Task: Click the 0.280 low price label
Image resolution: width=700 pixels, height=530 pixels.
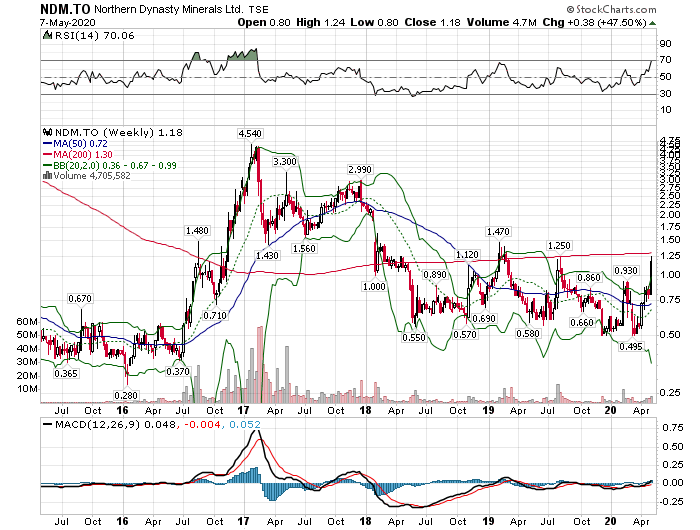Action: pos(126,395)
